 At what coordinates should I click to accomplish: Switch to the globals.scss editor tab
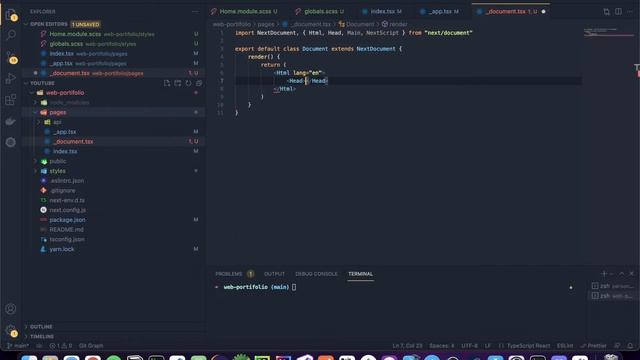click(x=320, y=11)
